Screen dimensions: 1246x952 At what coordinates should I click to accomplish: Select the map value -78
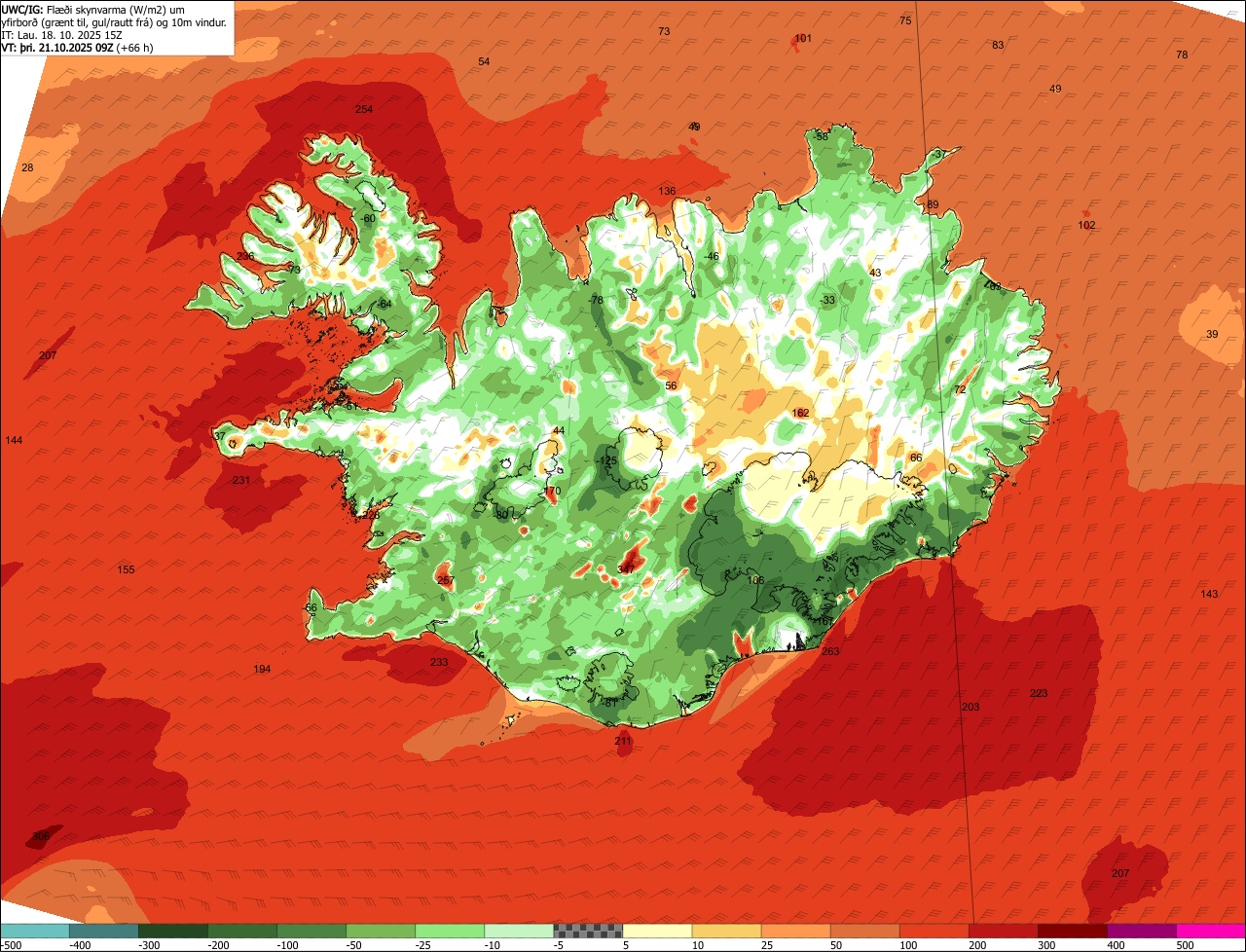[x=596, y=300]
